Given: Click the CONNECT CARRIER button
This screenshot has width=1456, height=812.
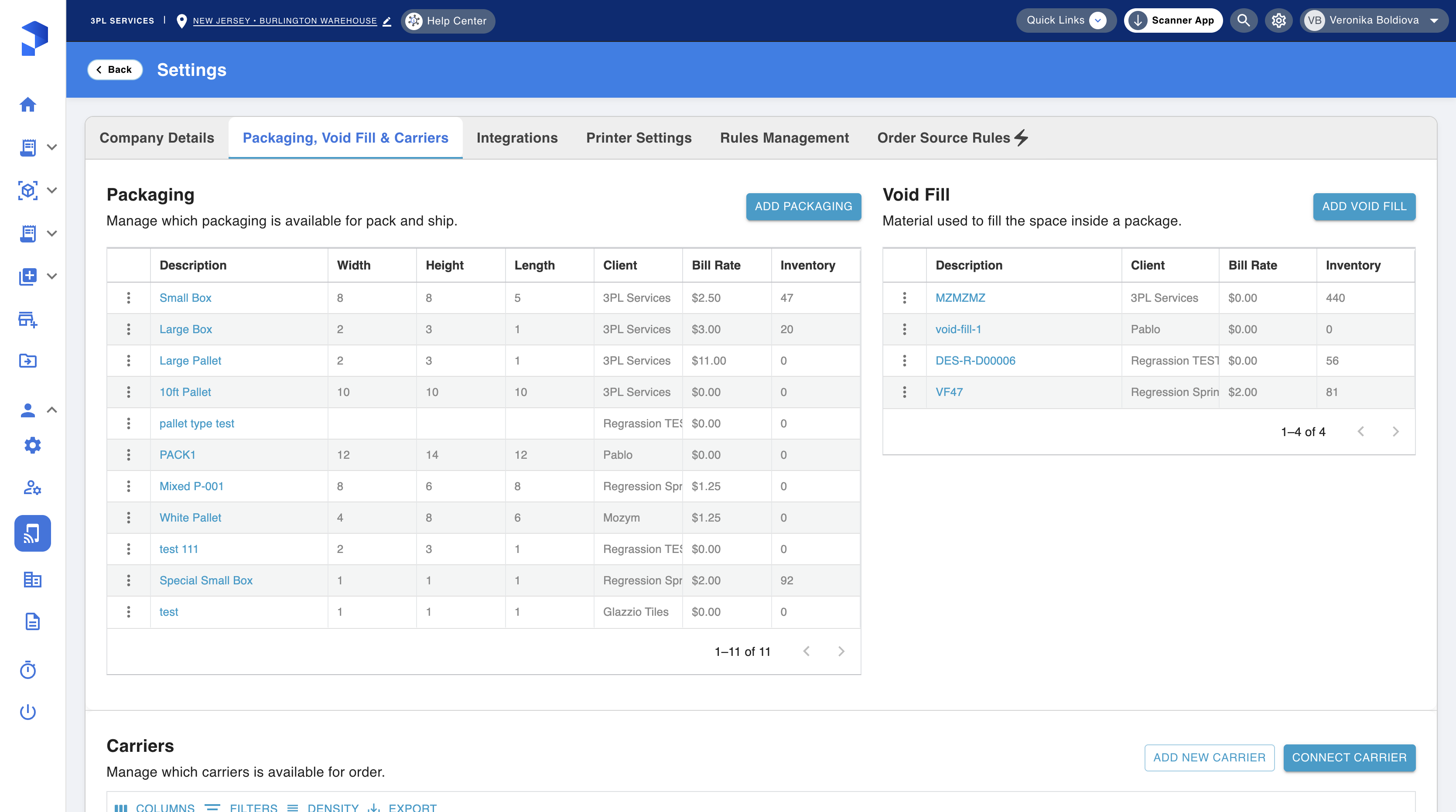Looking at the screenshot, I should coord(1349,758).
